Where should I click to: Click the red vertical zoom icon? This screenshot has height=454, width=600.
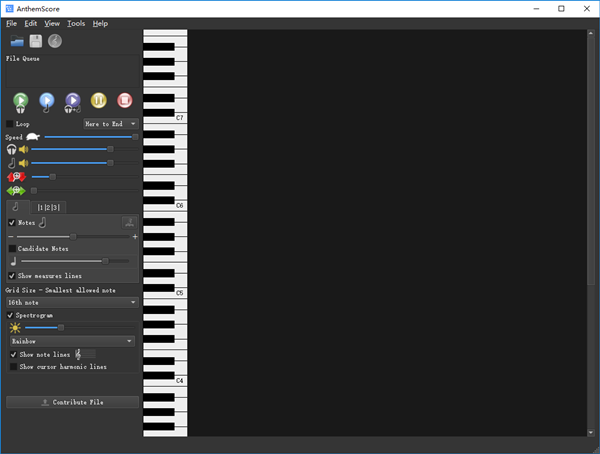[15, 177]
